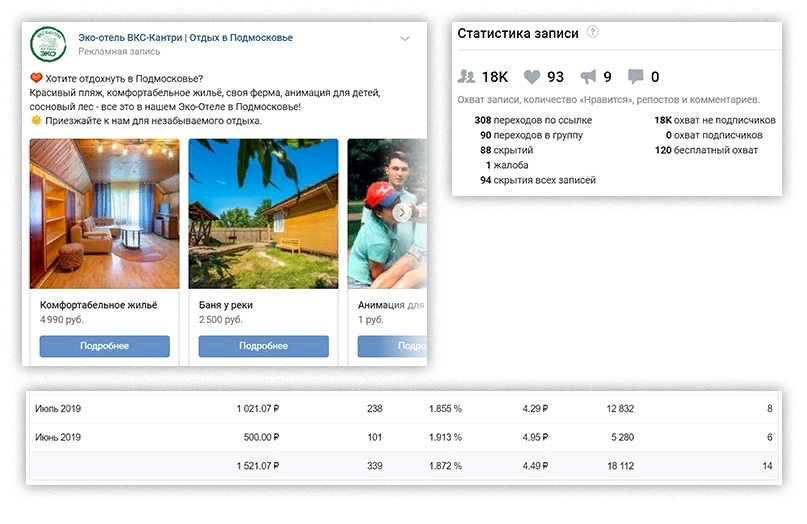
Task: Click the 1.872 % total CTR cell
Action: (x=445, y=466)
